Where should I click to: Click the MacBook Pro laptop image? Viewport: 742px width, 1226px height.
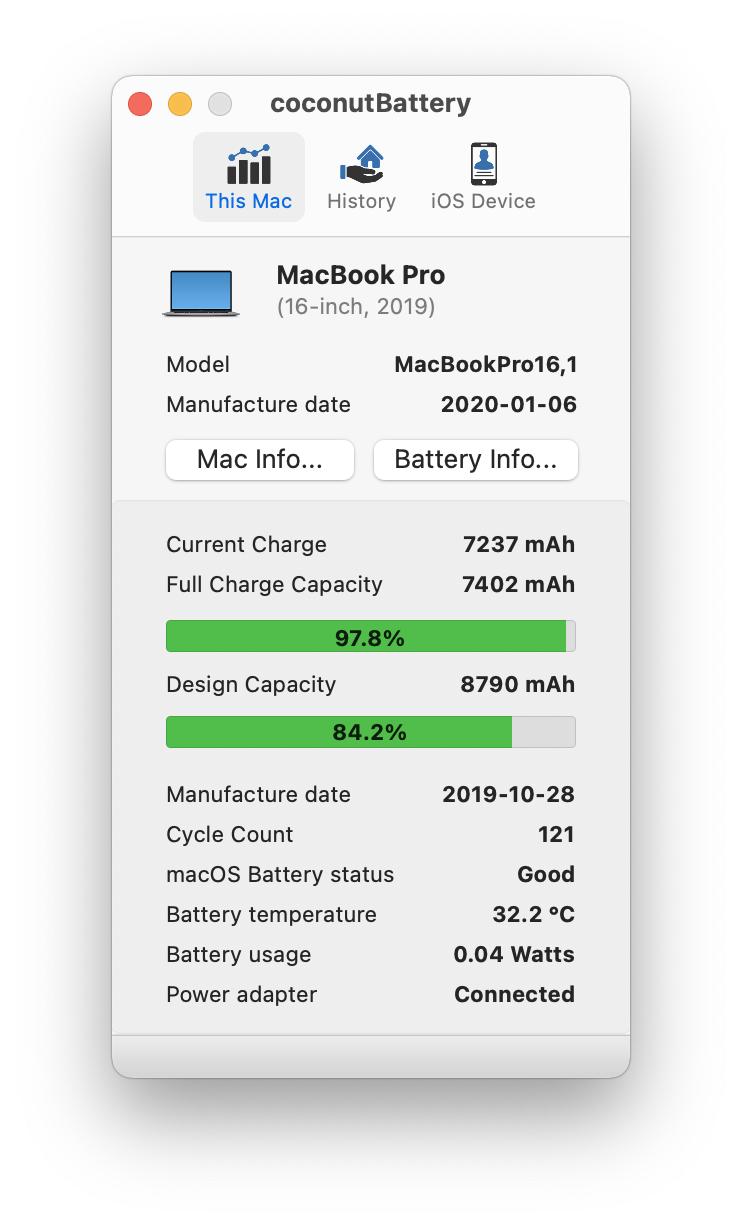click(x=201, y=290)
